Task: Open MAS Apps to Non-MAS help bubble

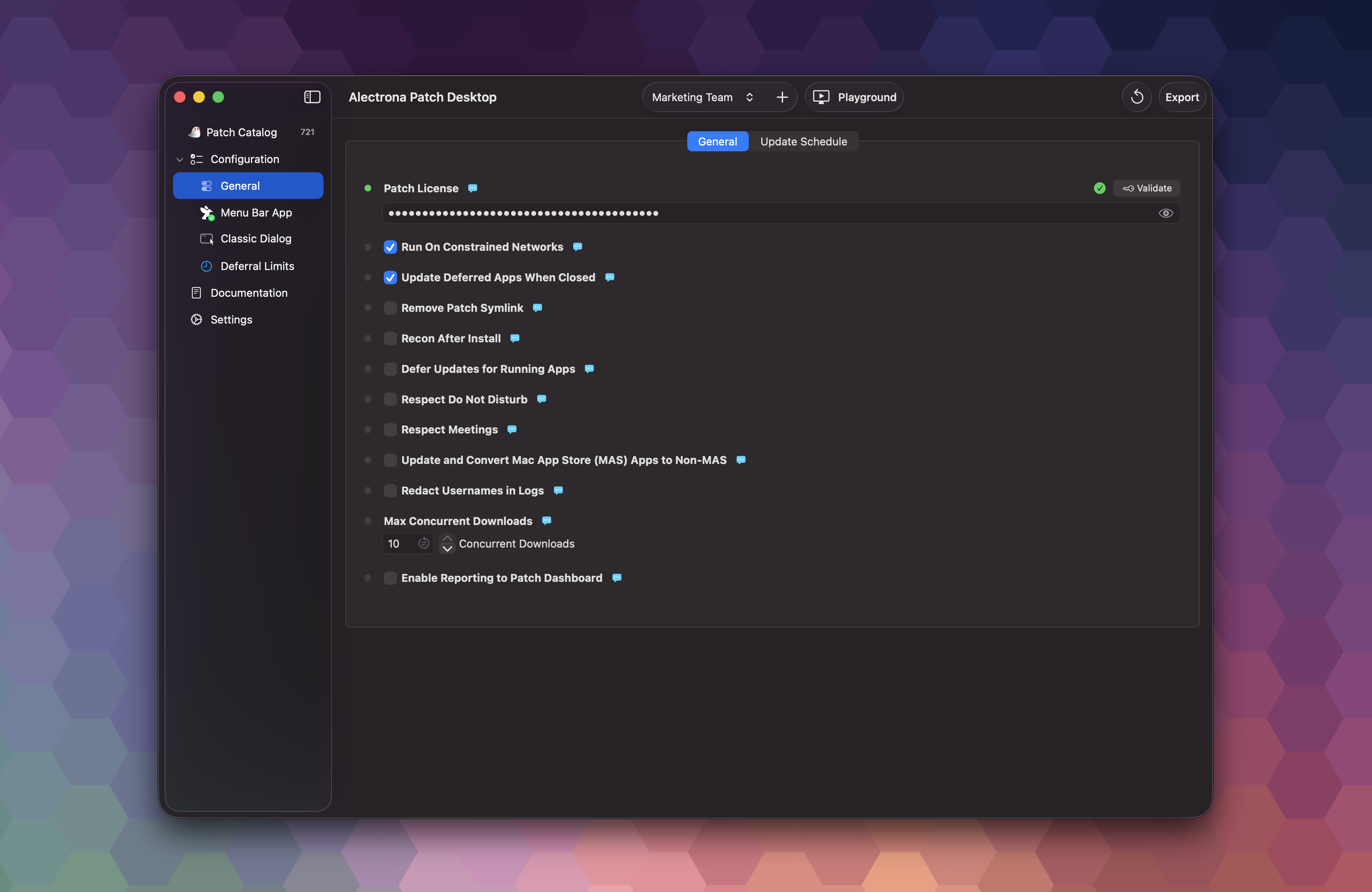Action: [741, 460]
